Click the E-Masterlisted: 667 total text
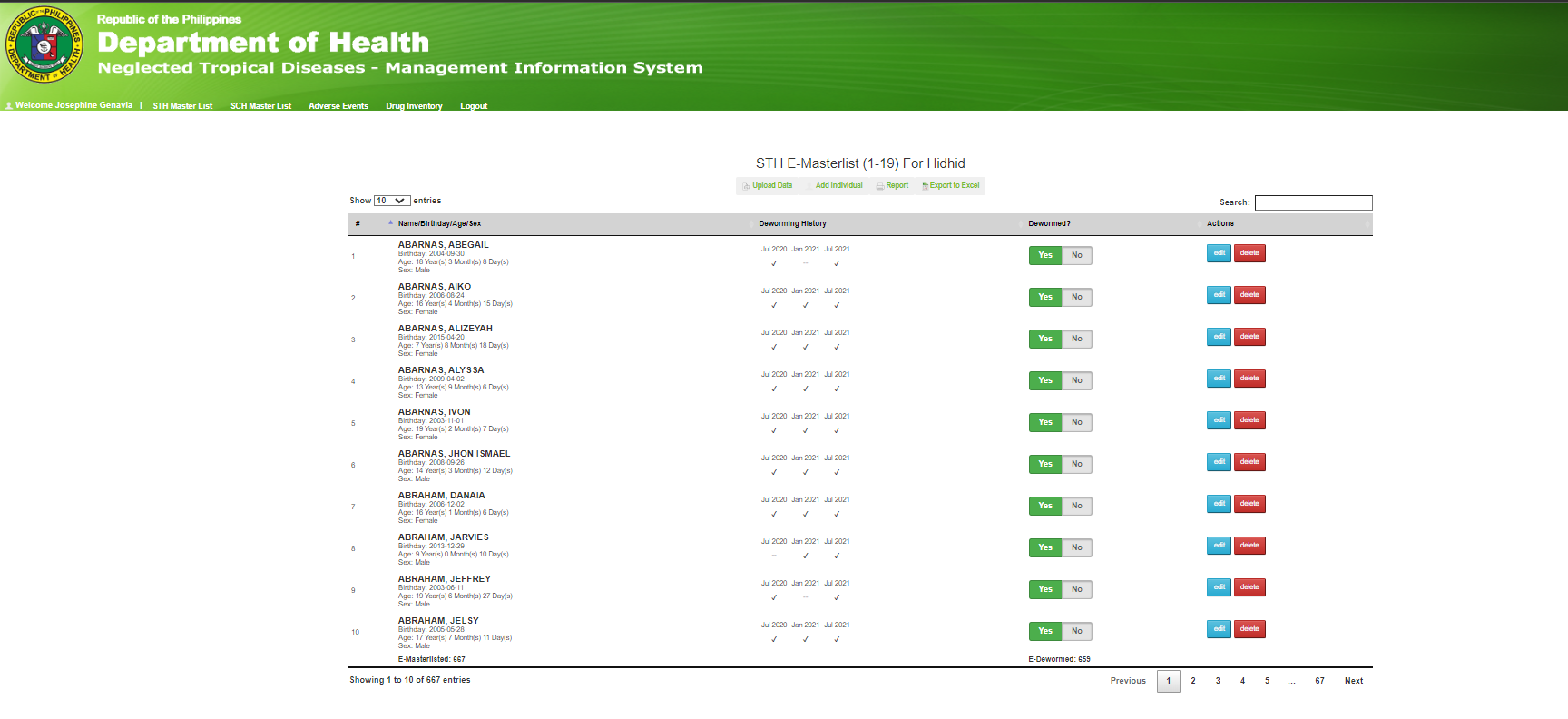Screen dimensions: 1568x719 point(431,660)
